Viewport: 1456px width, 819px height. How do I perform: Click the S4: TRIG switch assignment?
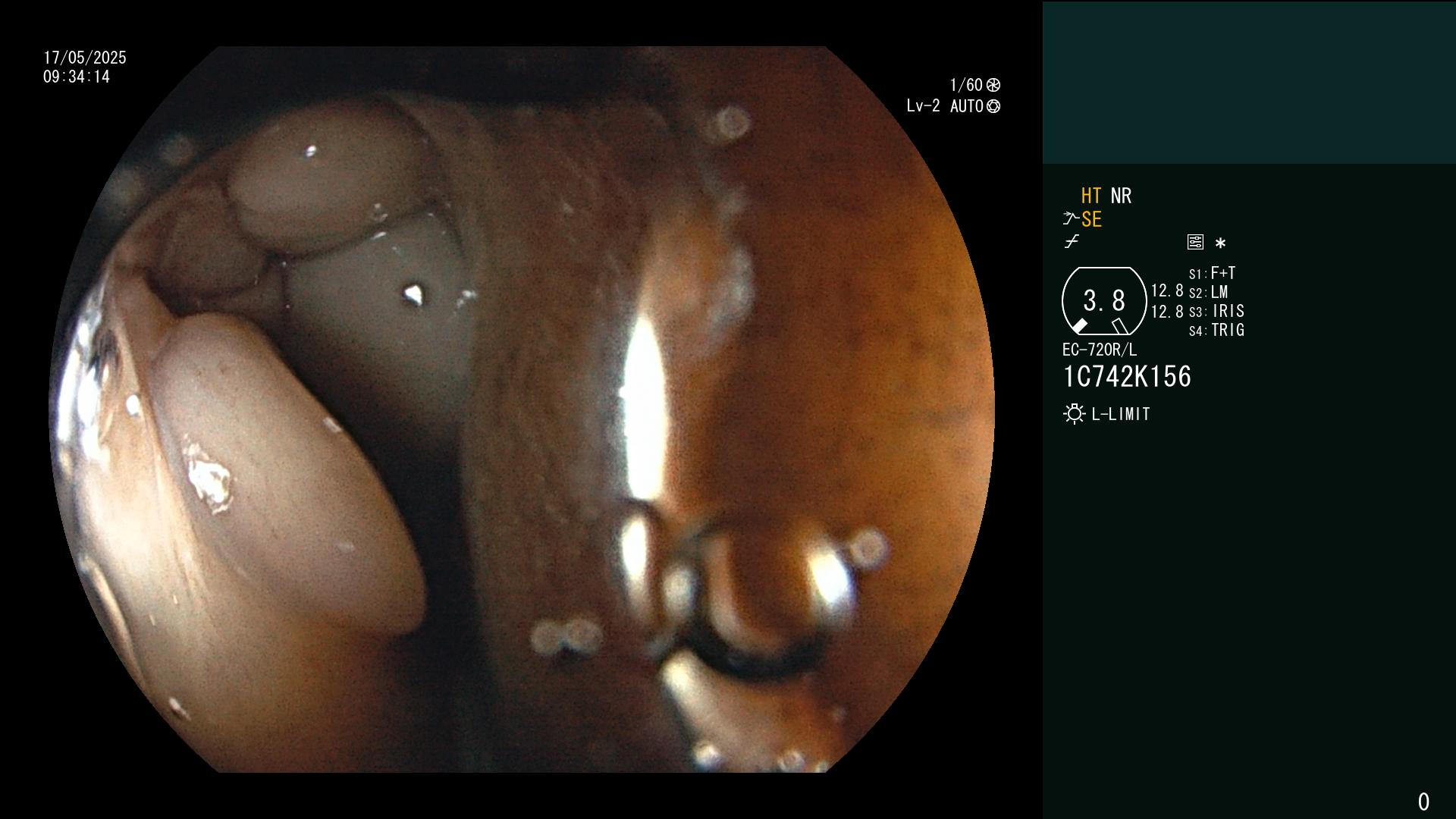pos(1216,330)
